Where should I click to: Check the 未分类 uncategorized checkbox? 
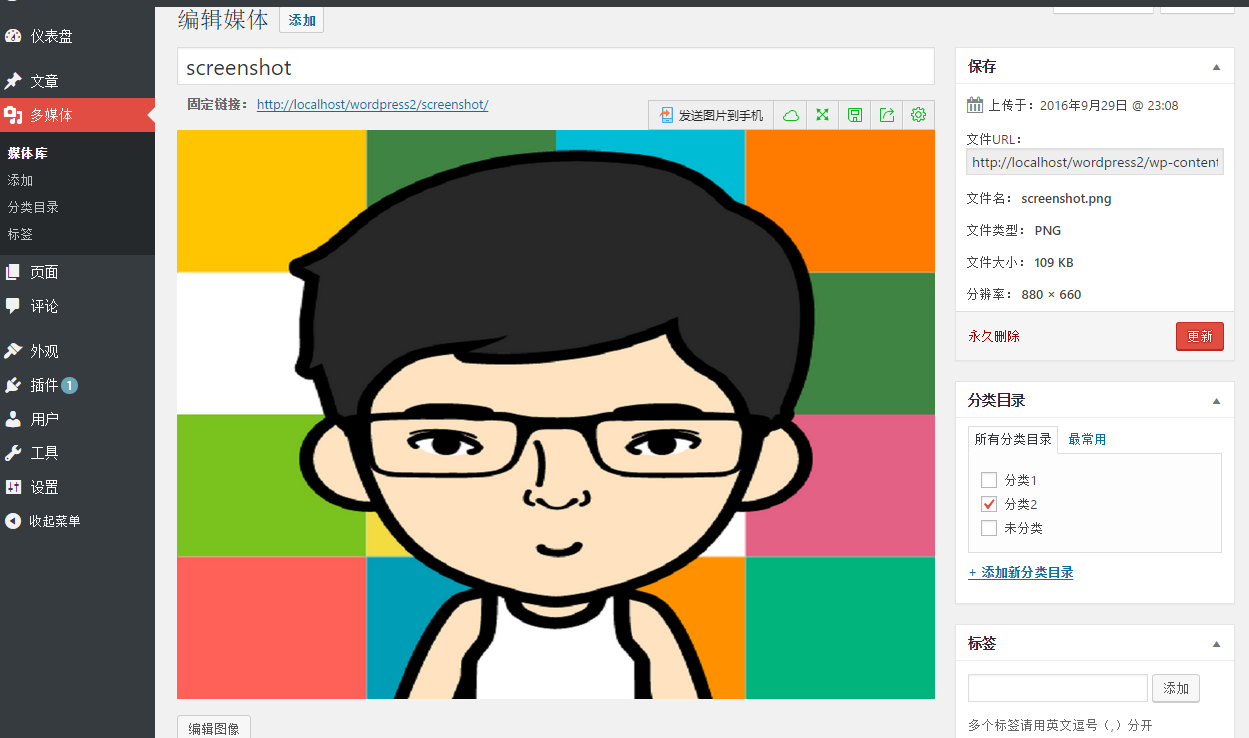click(x=989, y=528)
